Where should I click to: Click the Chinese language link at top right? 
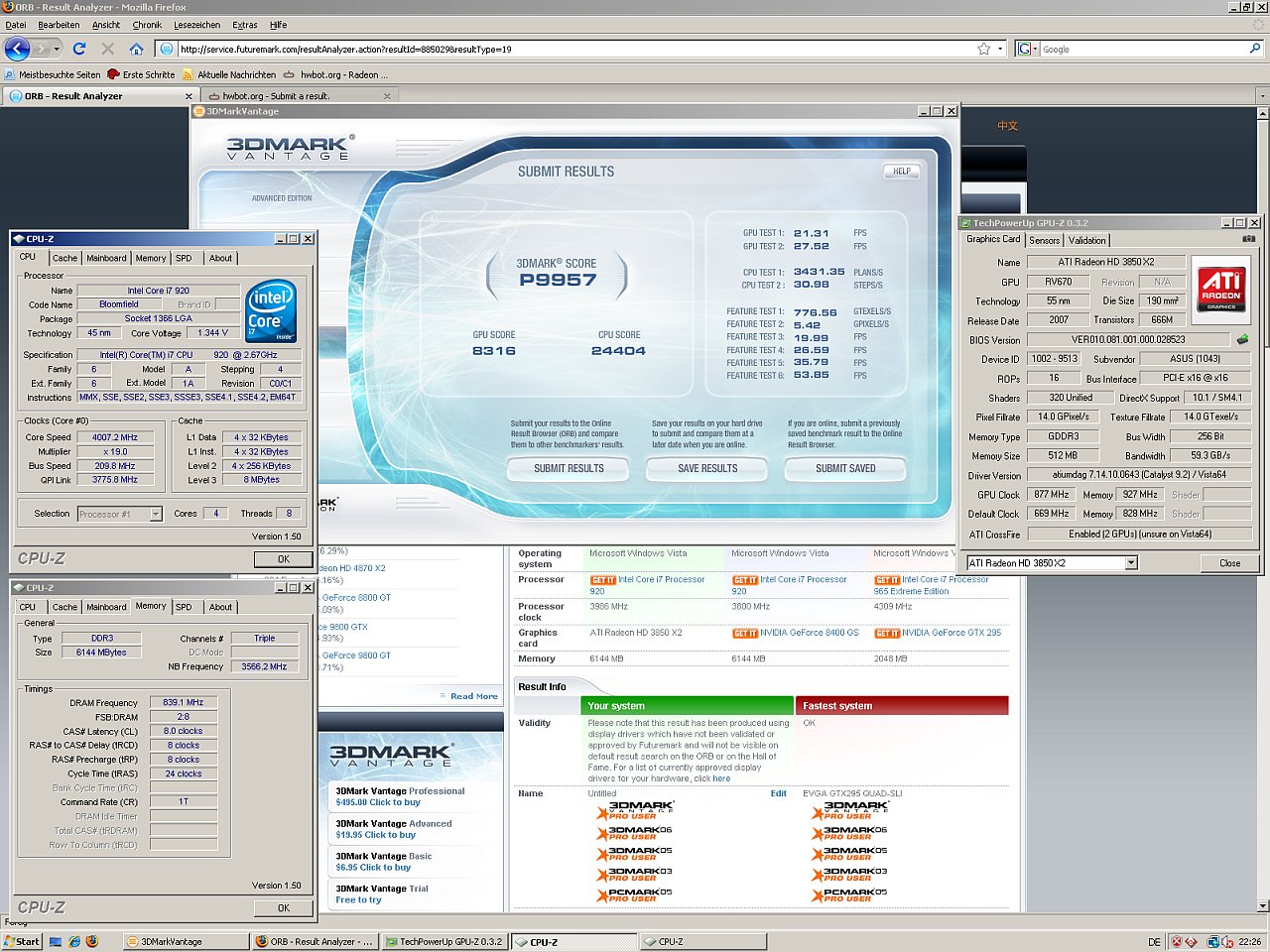(1007, 126)
